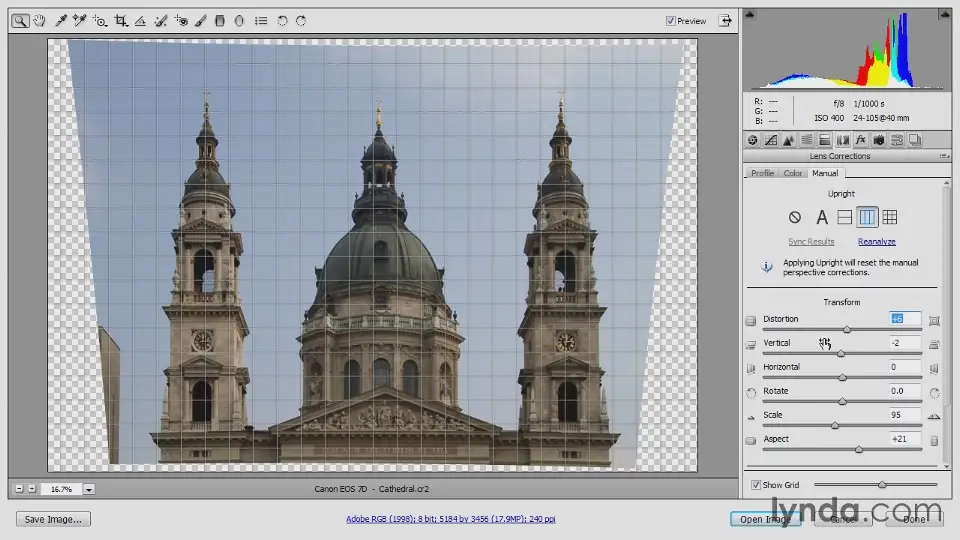Switch to the Color tab
Screen dimensions: 960x540
792,173
